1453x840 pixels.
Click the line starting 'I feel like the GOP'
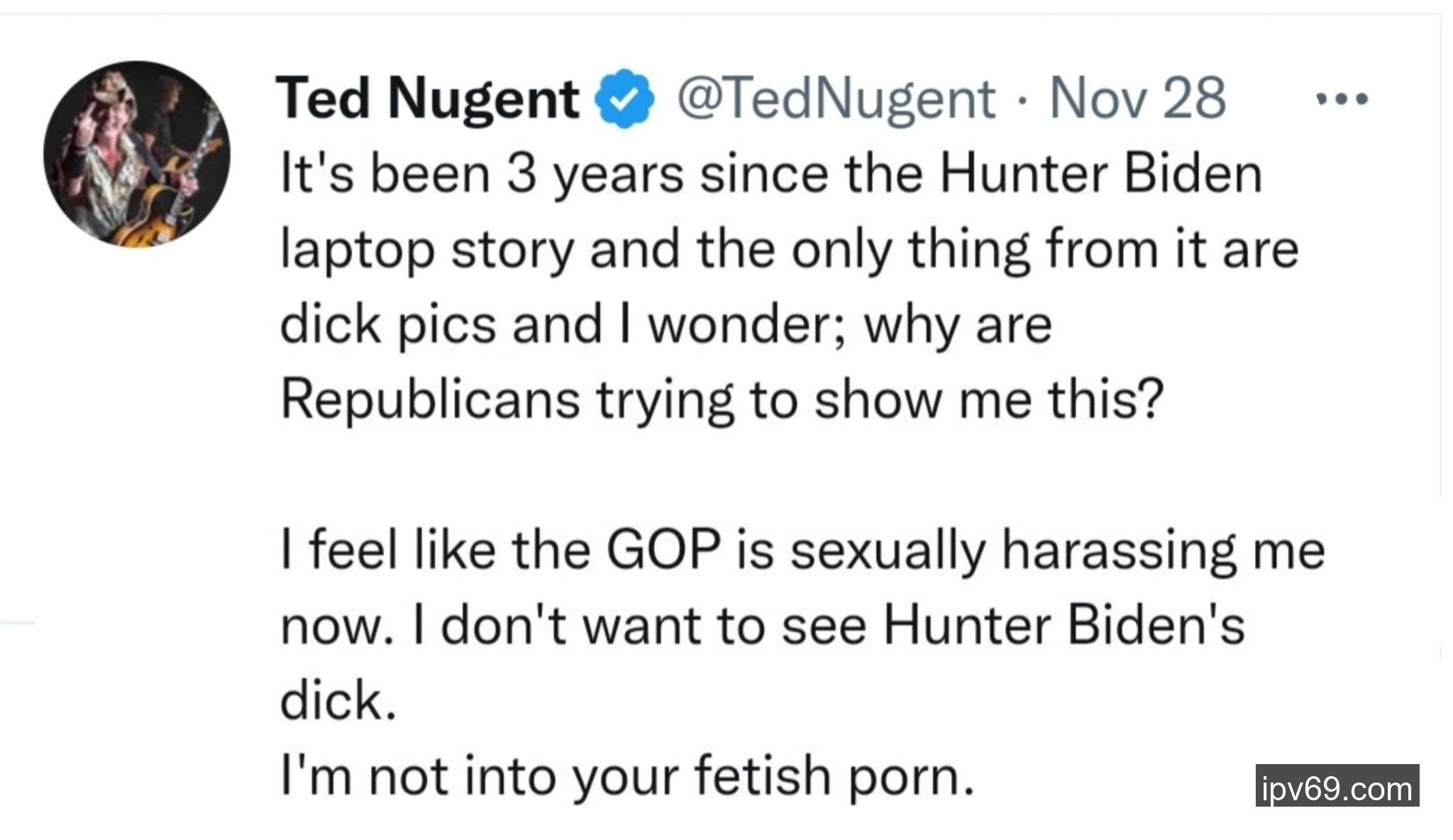pos(802,551)
